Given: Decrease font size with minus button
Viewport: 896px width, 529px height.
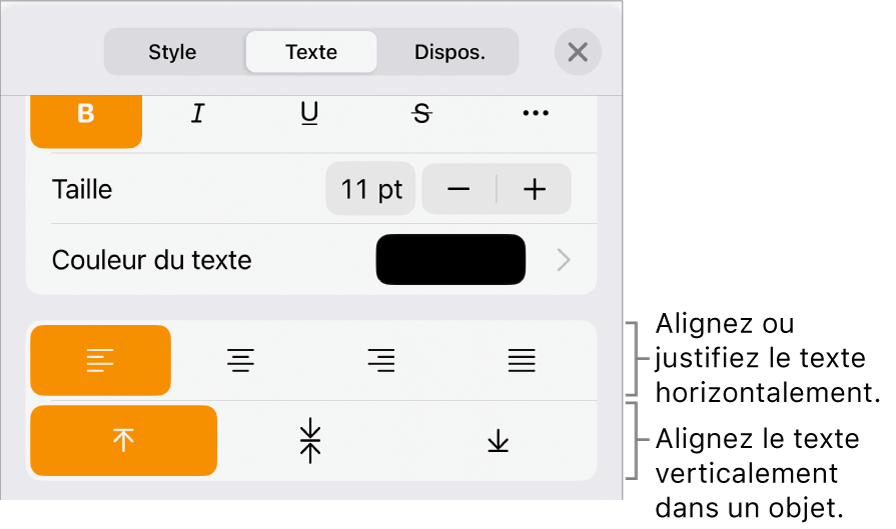Looking at the screenshot, I should click(459, 189).
